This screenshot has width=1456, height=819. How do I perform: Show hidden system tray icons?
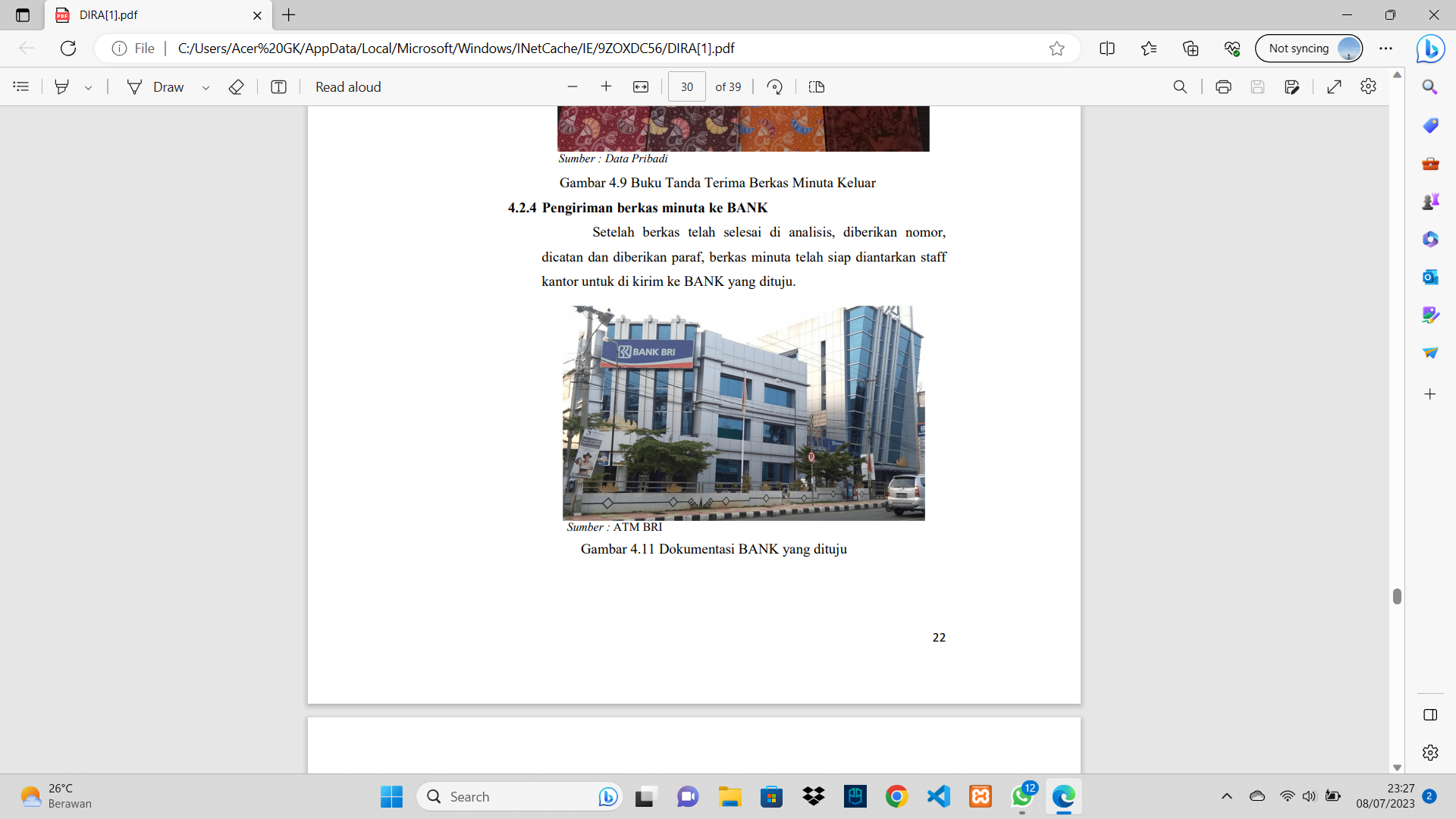[x=1226, y=796]
